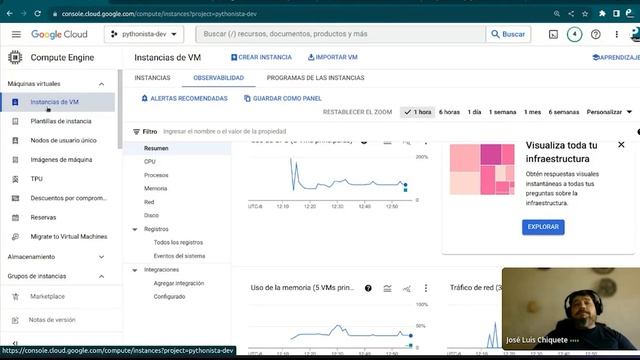Open the top bar three-dot settings menu
Screen dimensions: 640x360
(616, 34)
